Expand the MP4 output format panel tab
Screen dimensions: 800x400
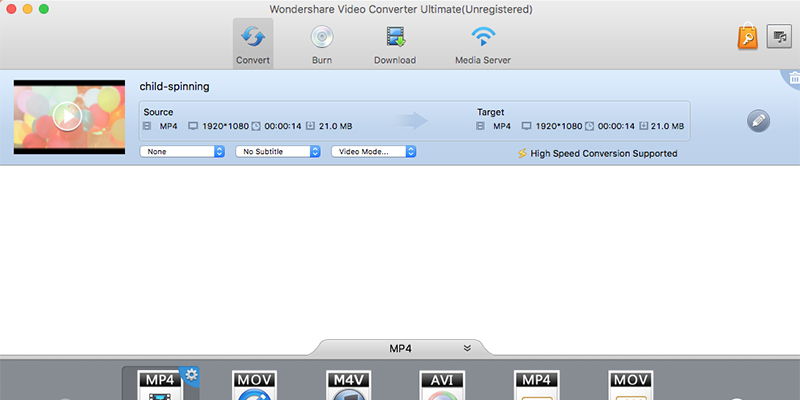(x=401, y=348)
